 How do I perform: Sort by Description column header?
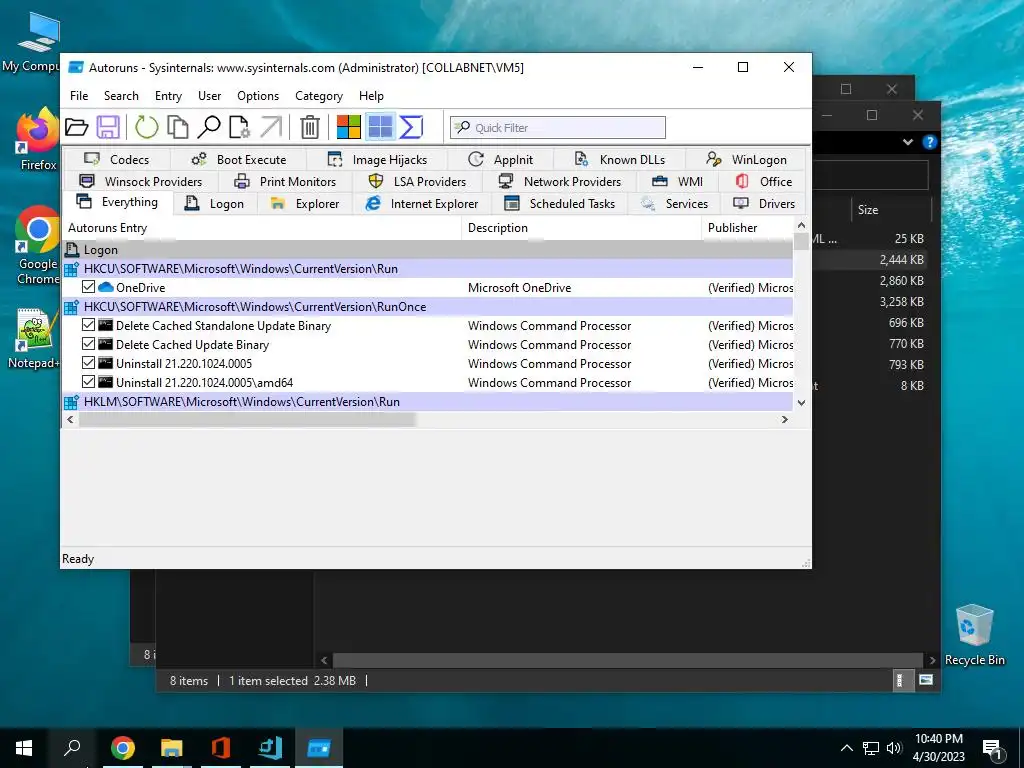(x=581, y=228)
